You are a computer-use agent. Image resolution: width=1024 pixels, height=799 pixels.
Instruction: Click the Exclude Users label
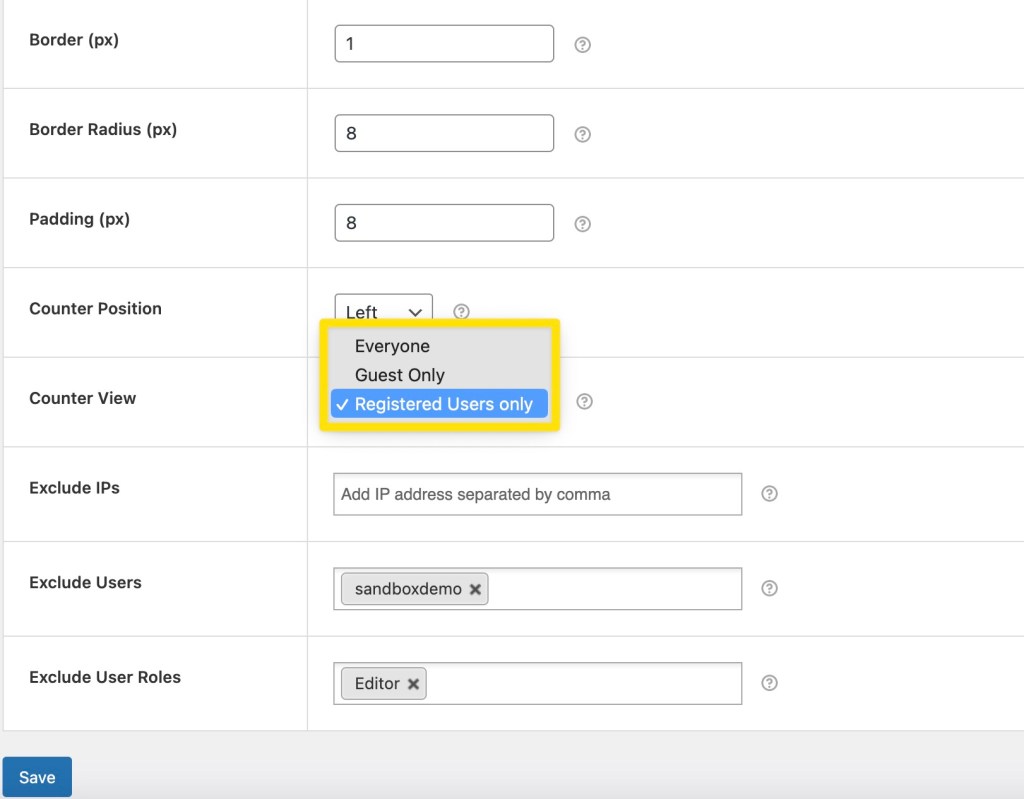pos(86,582)
